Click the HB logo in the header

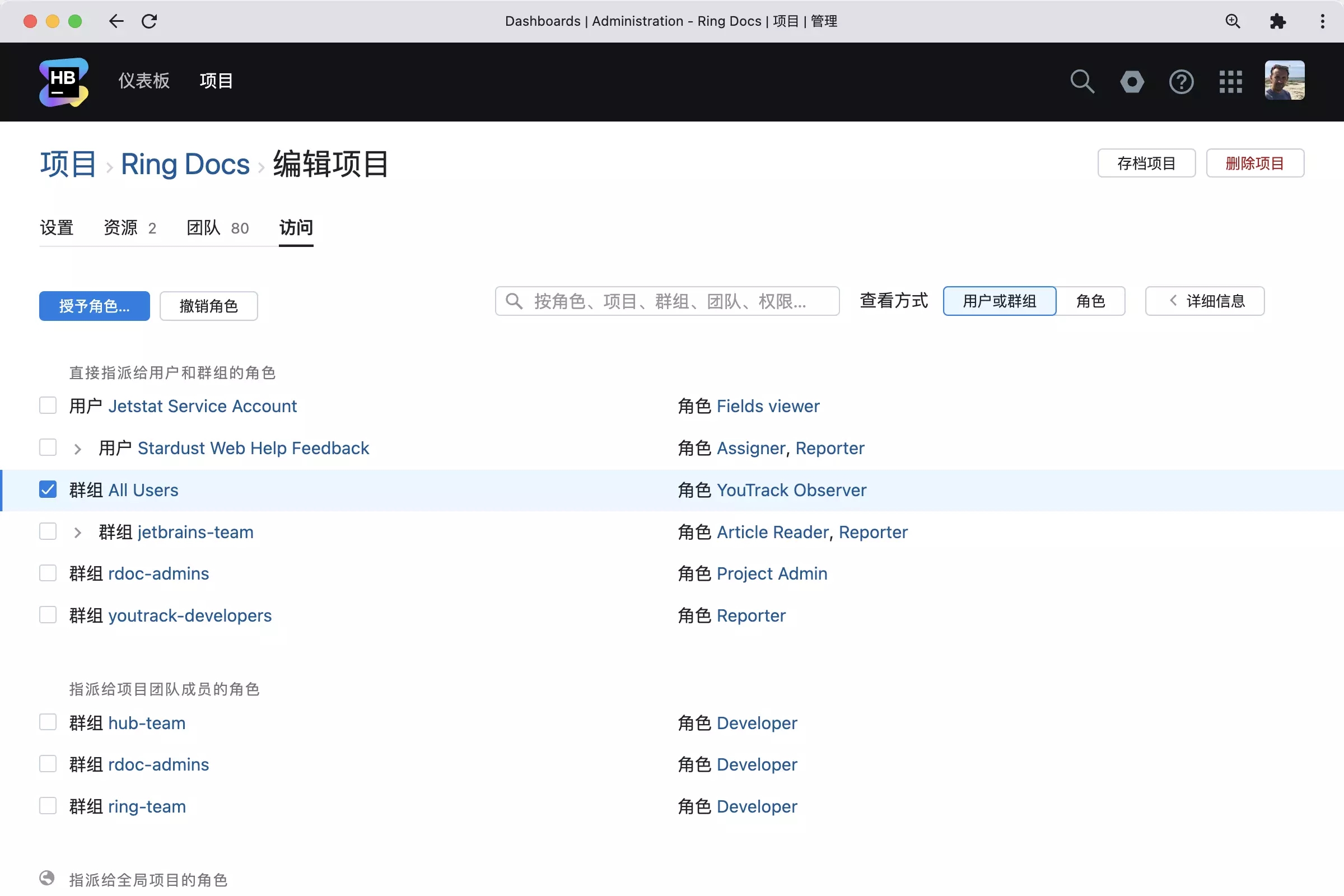pyautogui.click(x=63, y=82)
